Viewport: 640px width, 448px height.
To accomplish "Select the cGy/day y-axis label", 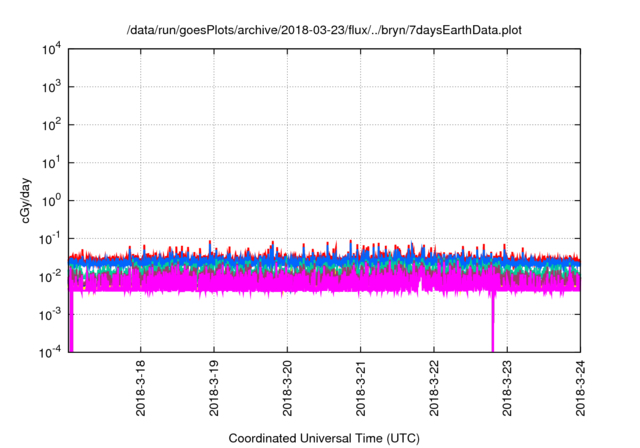I will pos(26,200).
